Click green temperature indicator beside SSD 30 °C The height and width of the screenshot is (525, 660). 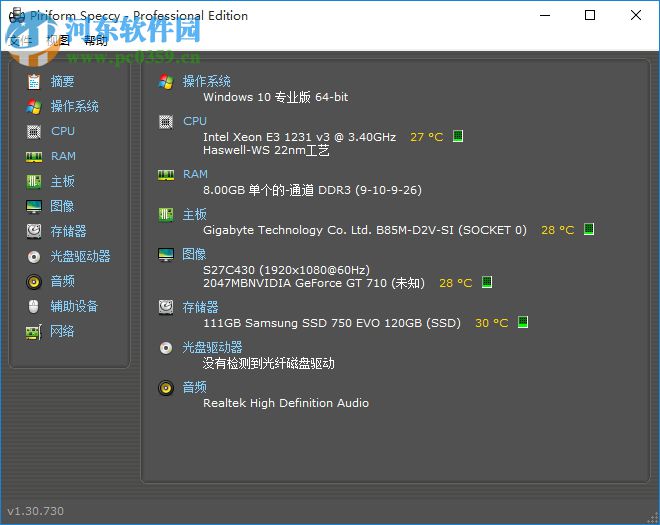523,322
